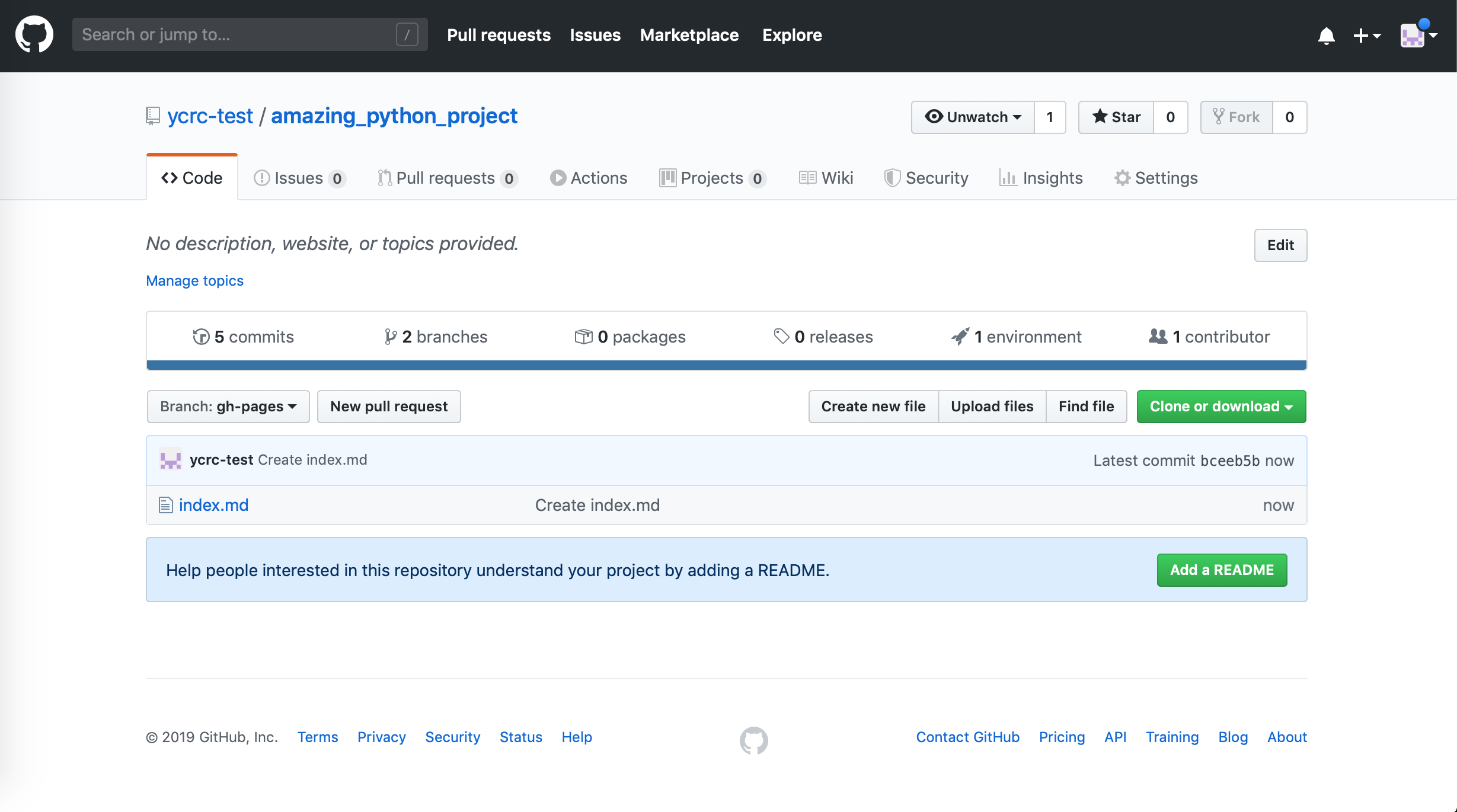Expand the Branch: gh-pages dropdown
The height and width of the screenshot is (812, 1457).
click(228, 407)
